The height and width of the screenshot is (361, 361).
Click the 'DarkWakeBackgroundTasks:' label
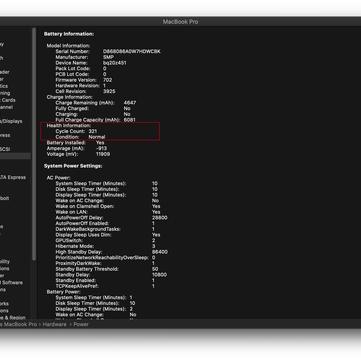tap(88, 229)
